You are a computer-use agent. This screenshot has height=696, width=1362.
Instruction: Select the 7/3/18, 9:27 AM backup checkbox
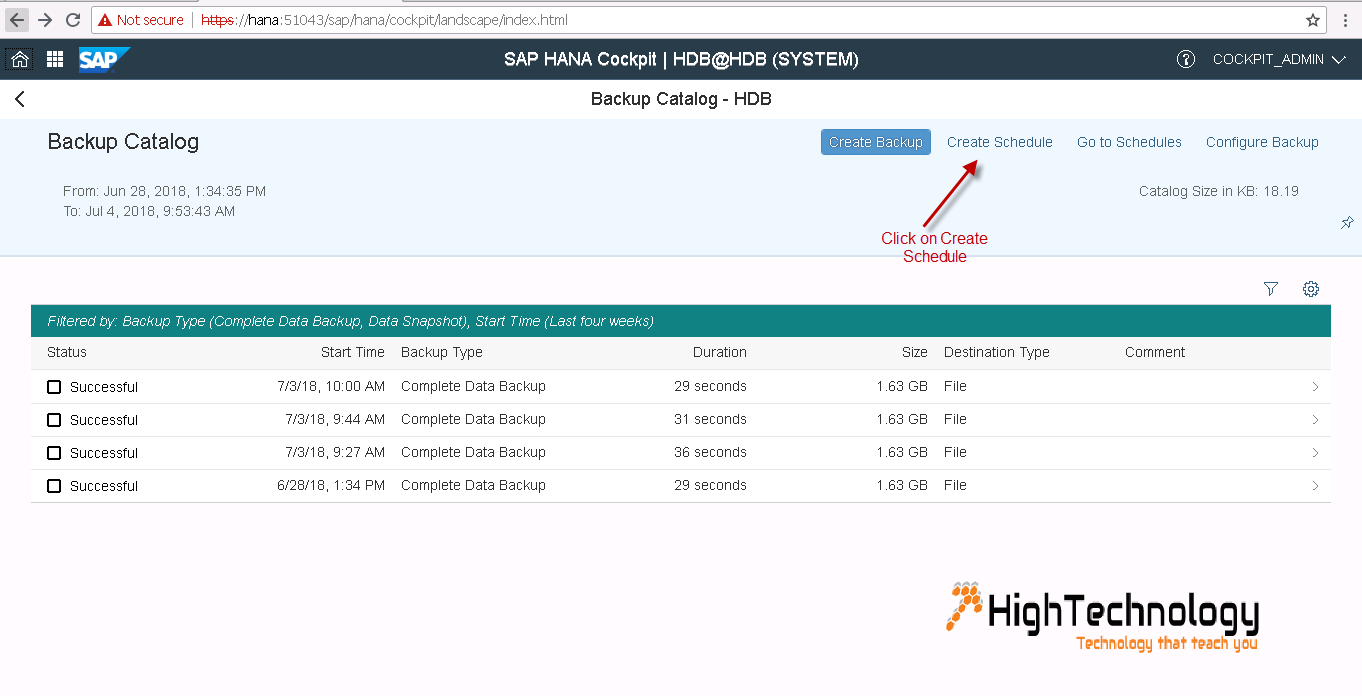54,453
